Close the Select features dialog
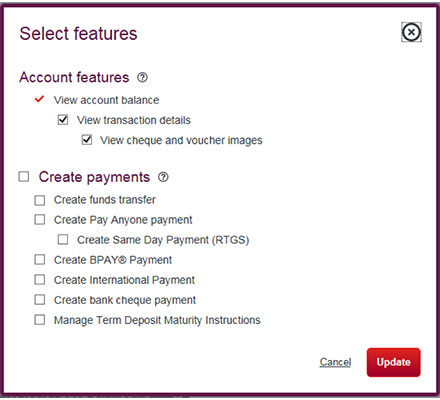The image size is (440, 400). coord(411,32)
